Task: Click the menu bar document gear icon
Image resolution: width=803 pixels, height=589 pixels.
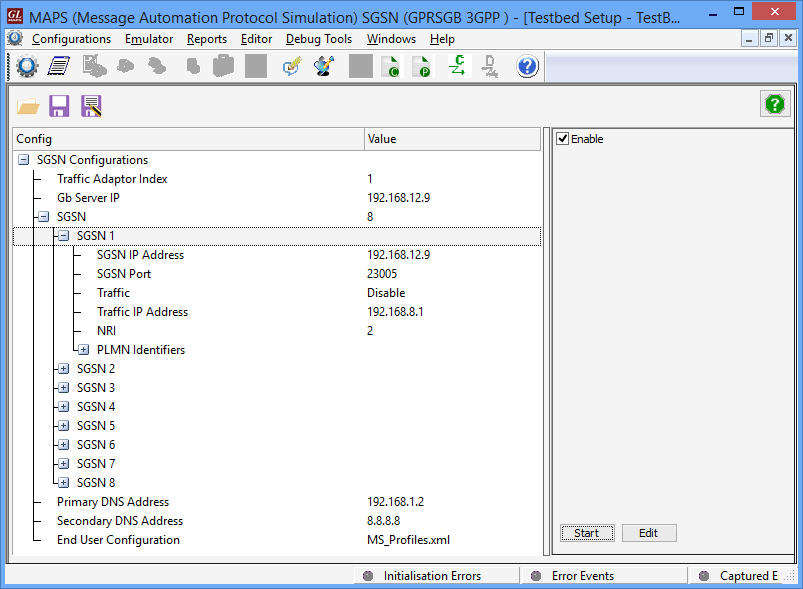Action: (15, 38)
